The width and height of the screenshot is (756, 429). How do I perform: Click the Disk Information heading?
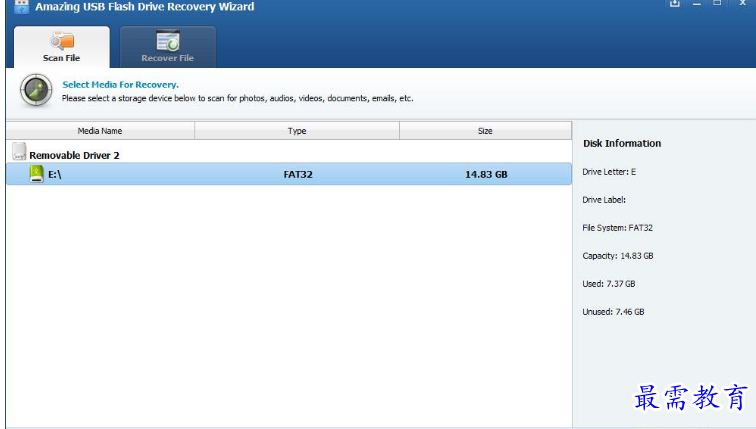tap(622, 143)
